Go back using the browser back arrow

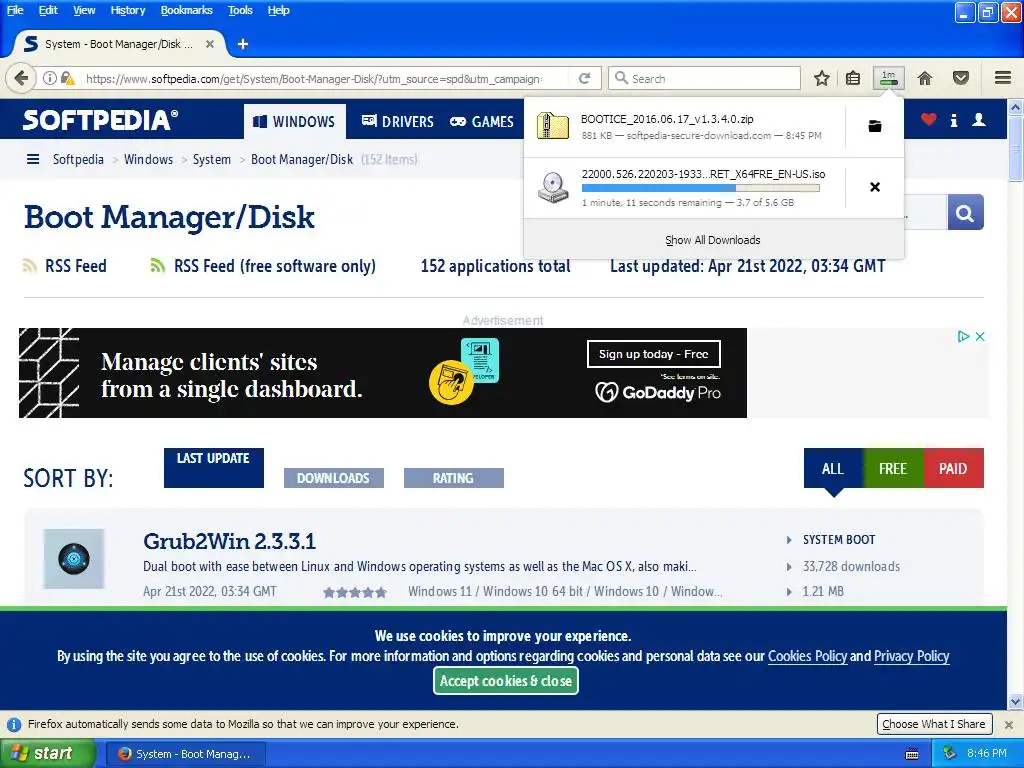pyautogui.click(x=21, y=78)
